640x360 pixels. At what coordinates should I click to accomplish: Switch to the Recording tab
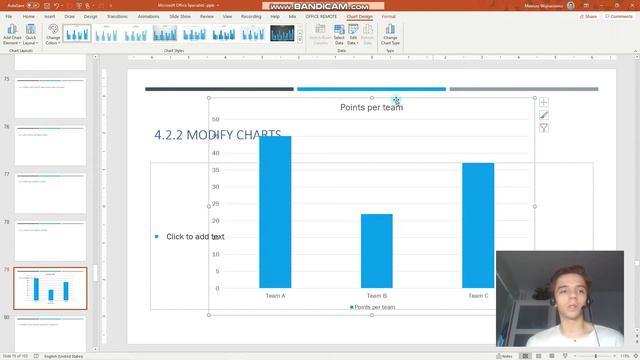pyautogui.click(x=251, y=16)
